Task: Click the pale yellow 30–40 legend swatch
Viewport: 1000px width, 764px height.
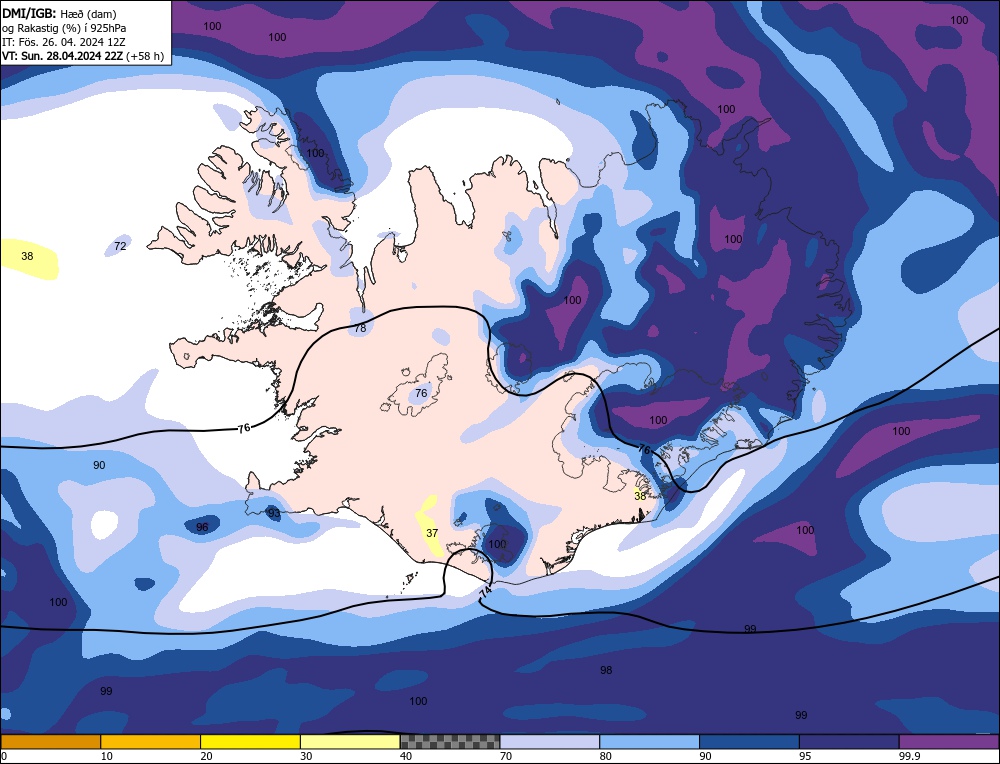Action: coord(350,742)
